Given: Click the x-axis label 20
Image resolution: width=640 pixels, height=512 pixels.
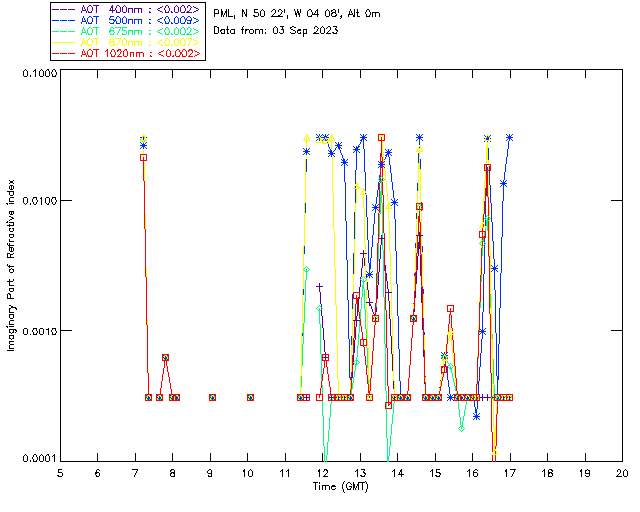Looking at the screenshot, I should pos(622,473).
